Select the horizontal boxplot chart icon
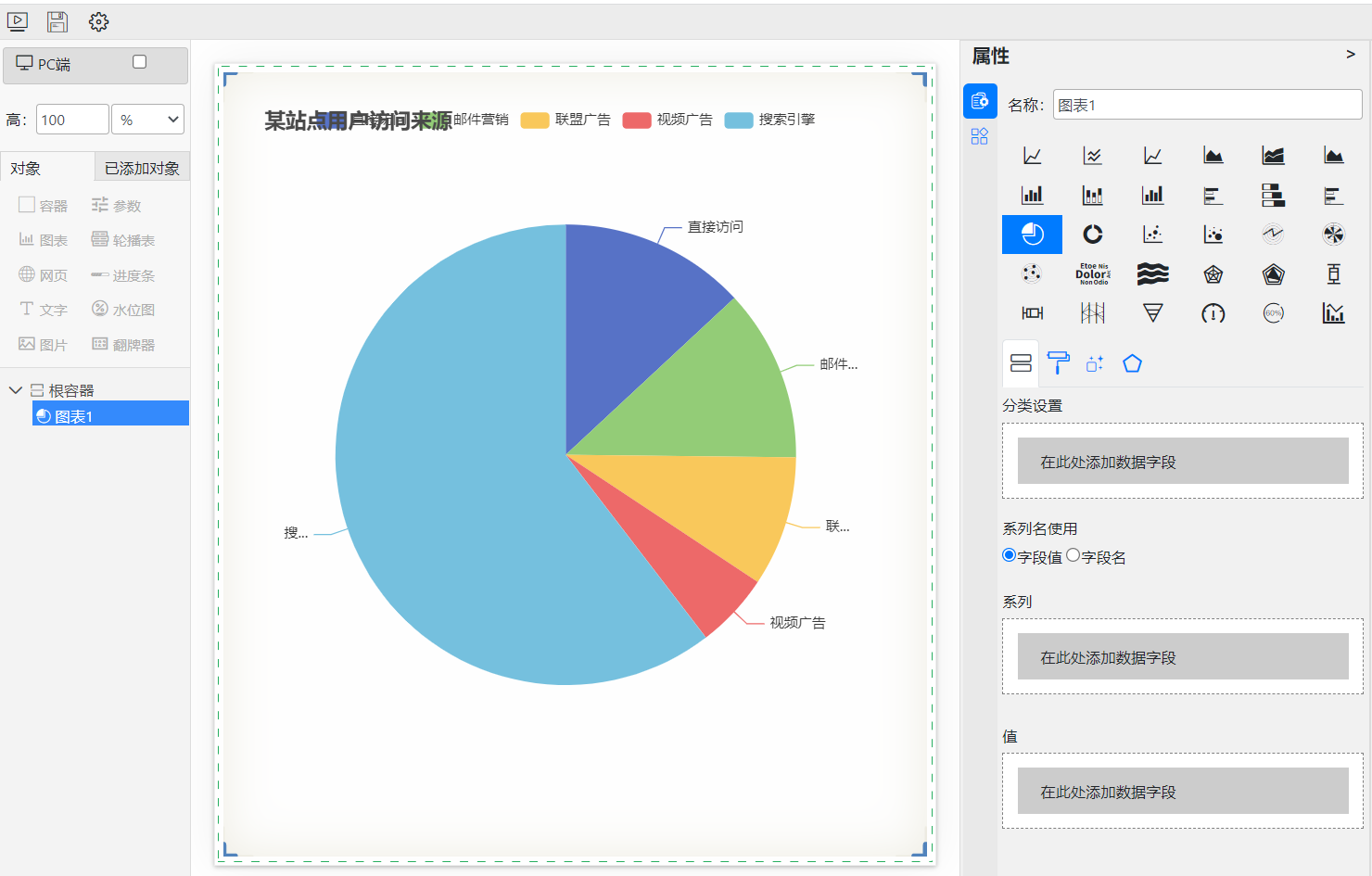The width and height of the screenshot is (1372, 876). pos(1032,313)
